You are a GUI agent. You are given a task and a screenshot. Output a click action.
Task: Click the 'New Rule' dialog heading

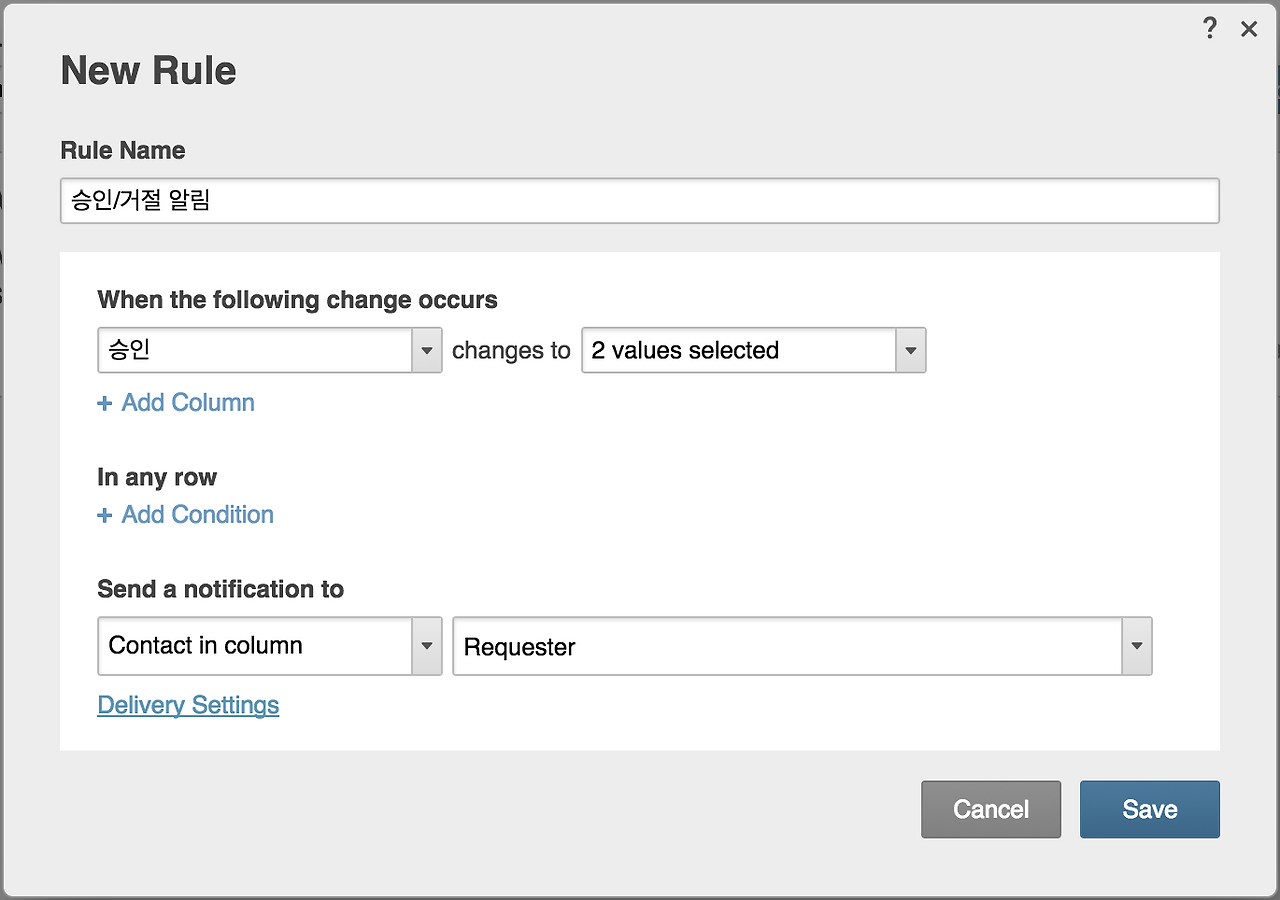[149, 71]
